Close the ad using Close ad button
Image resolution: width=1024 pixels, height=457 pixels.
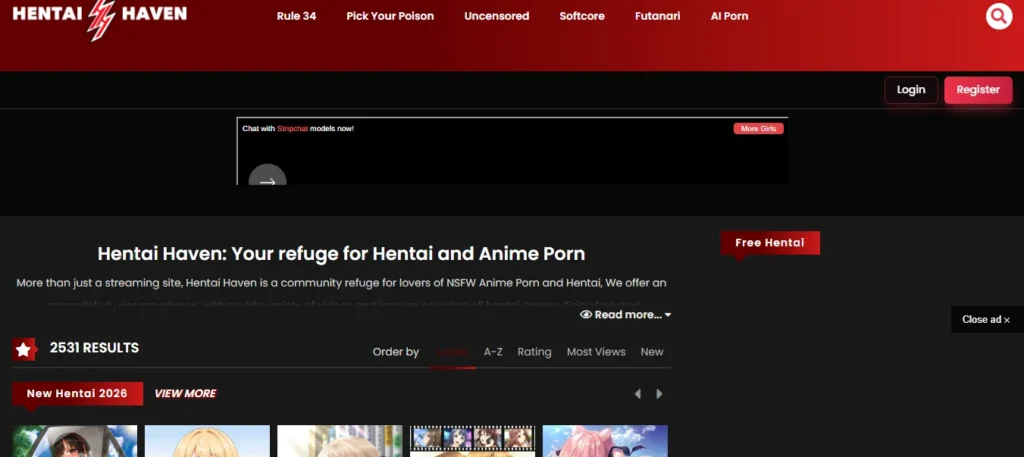coord(986,320)
